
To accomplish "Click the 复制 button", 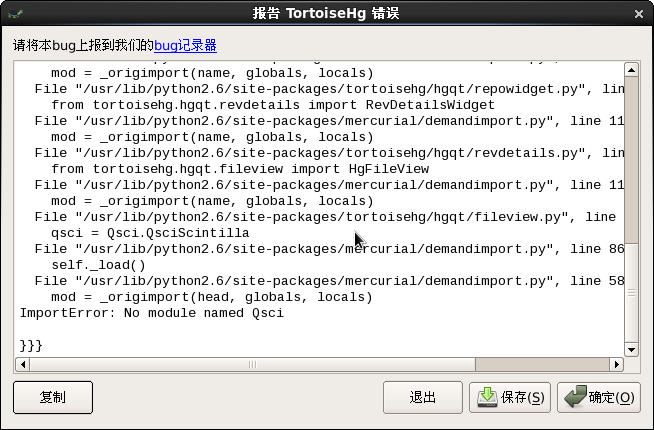I will click(x=53, y=397).
